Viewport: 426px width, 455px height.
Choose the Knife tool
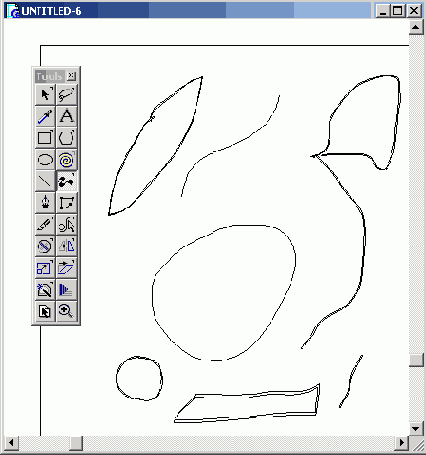tap(45, 225)
